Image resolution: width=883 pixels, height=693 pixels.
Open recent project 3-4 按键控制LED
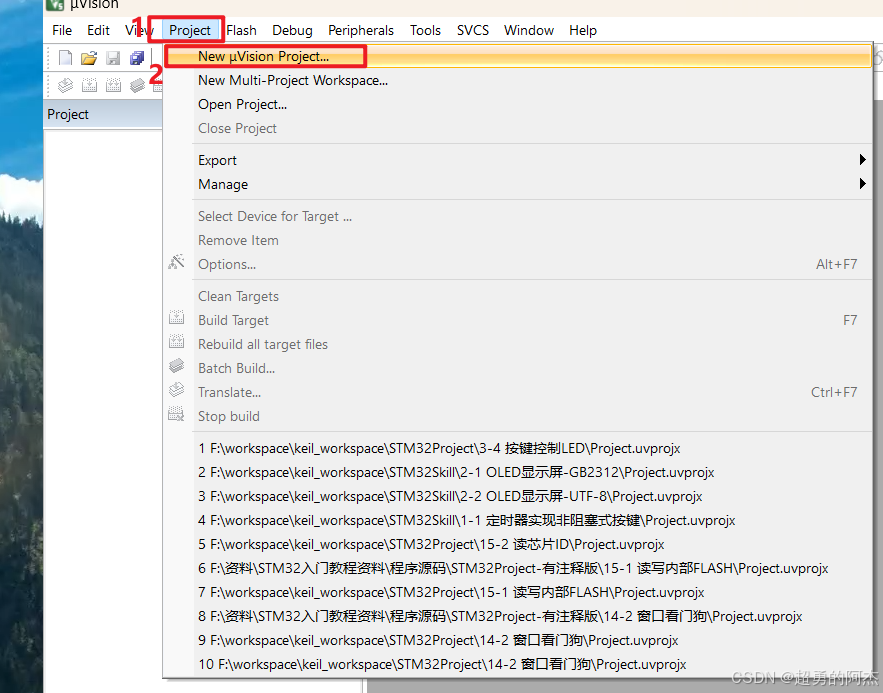517,449
